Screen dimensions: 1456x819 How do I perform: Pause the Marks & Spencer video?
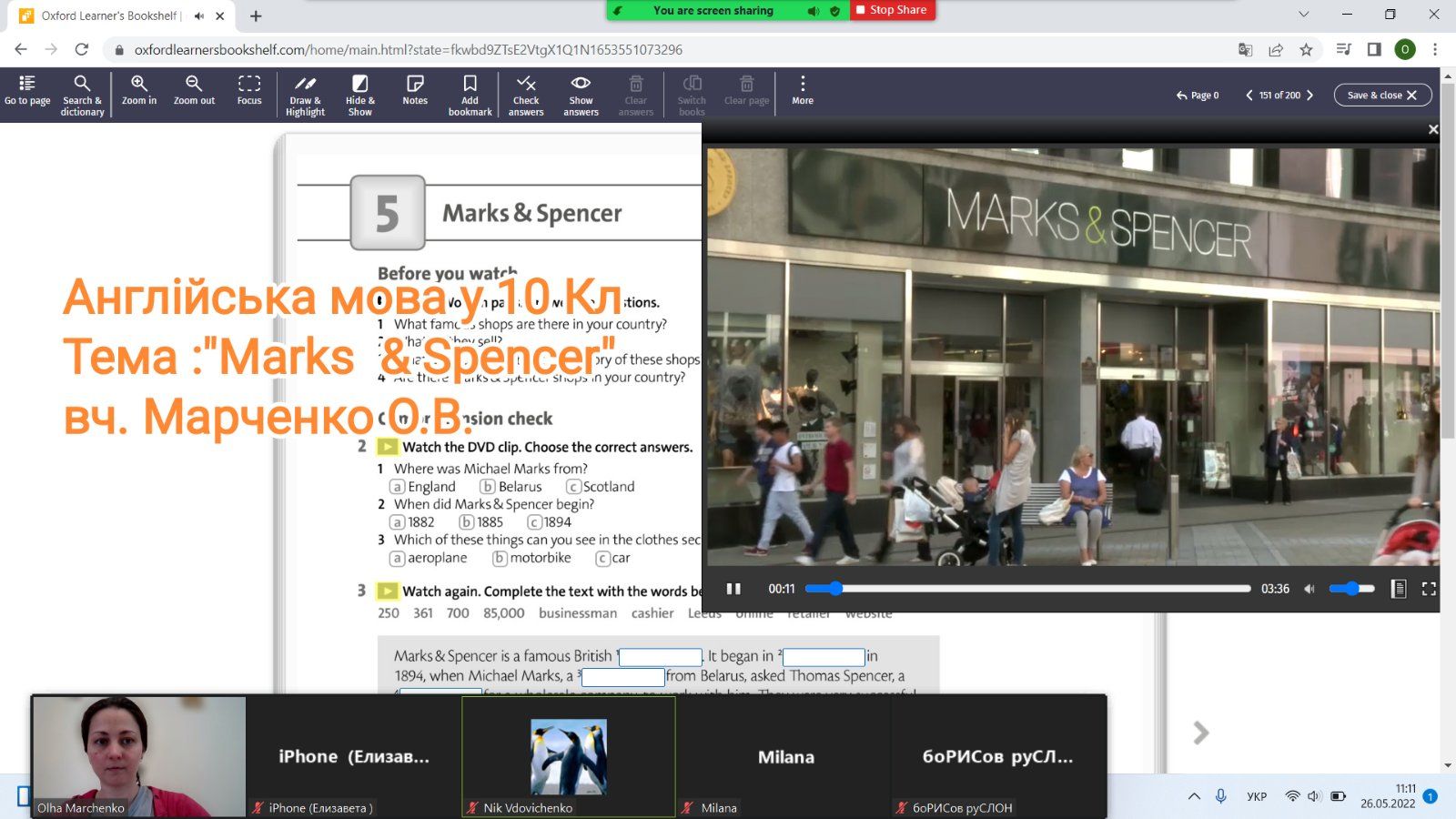pos(733,589)
